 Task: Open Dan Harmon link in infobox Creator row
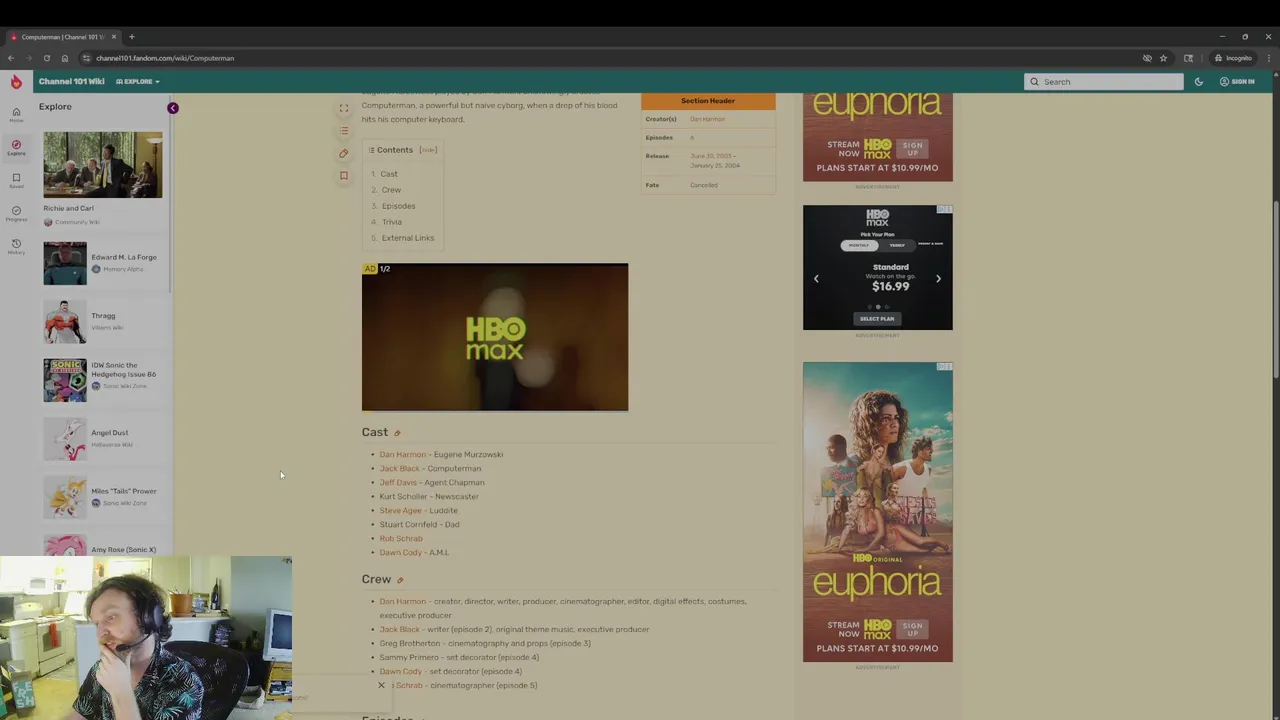pyautogui.click(x=707, y=119)
